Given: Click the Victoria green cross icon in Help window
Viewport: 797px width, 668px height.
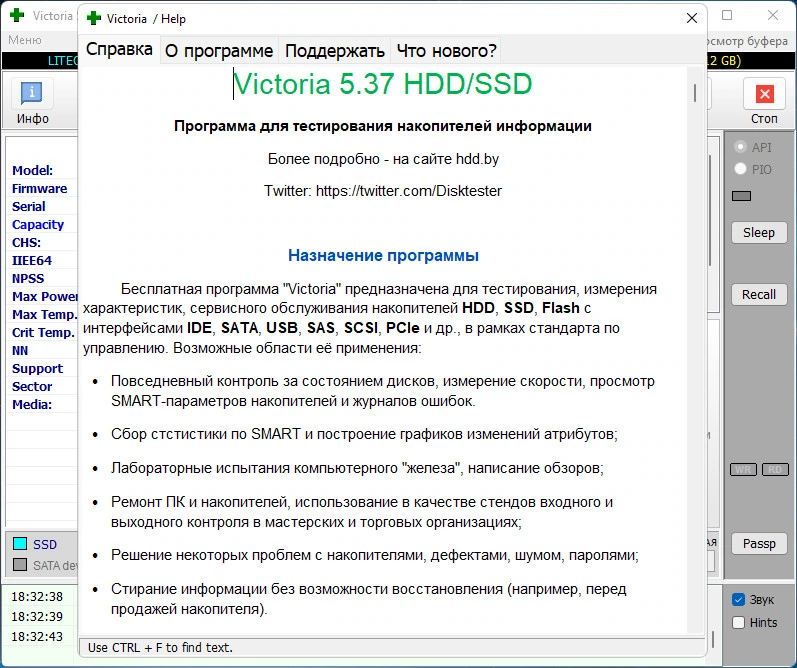Looking at the screenshot, I should click(94, 18).
